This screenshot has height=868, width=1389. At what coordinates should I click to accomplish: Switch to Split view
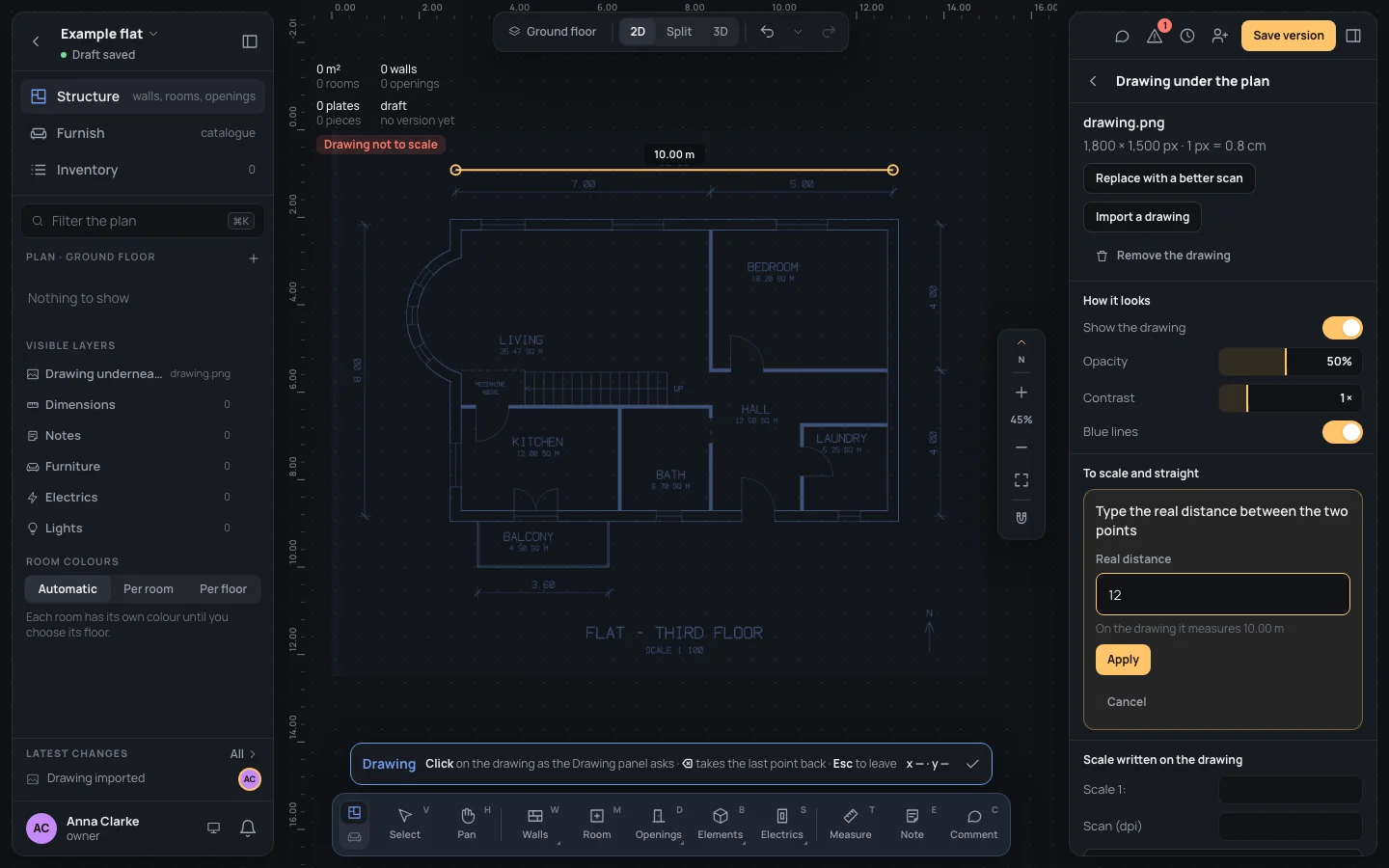(x=679, y=32)
